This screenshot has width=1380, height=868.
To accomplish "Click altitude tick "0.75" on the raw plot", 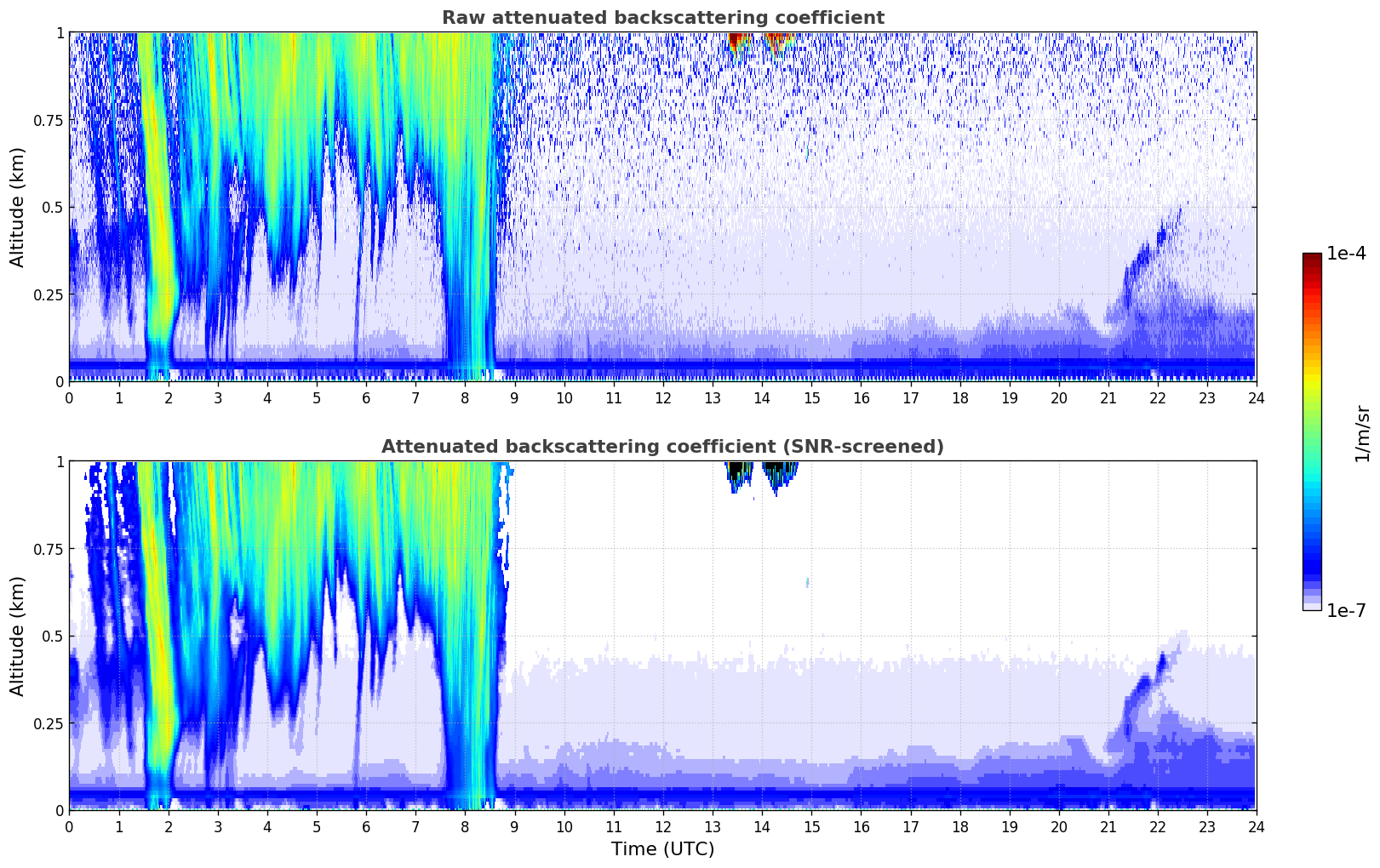I will click(48, 120).
